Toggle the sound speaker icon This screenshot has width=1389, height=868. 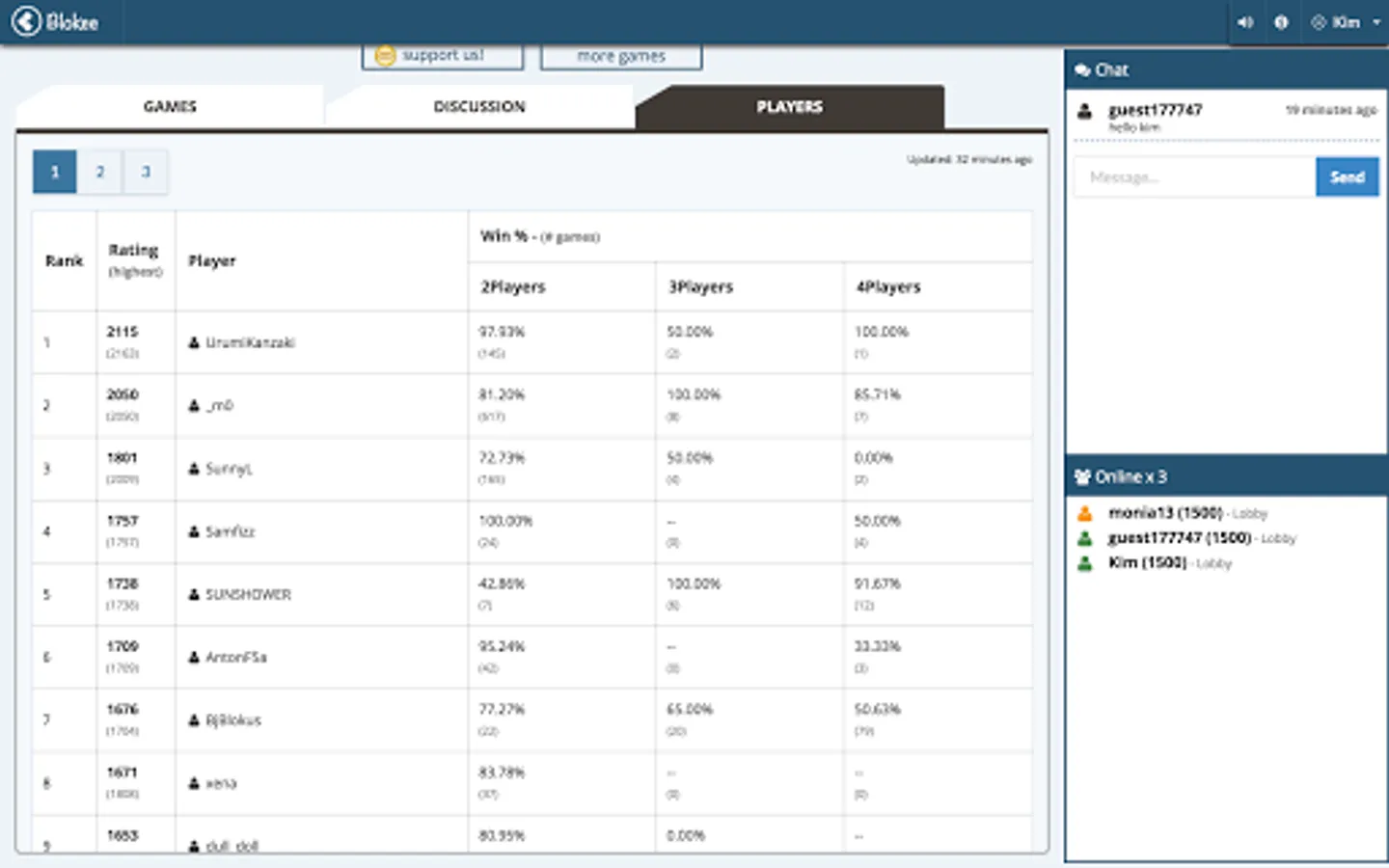(1245, 22)
